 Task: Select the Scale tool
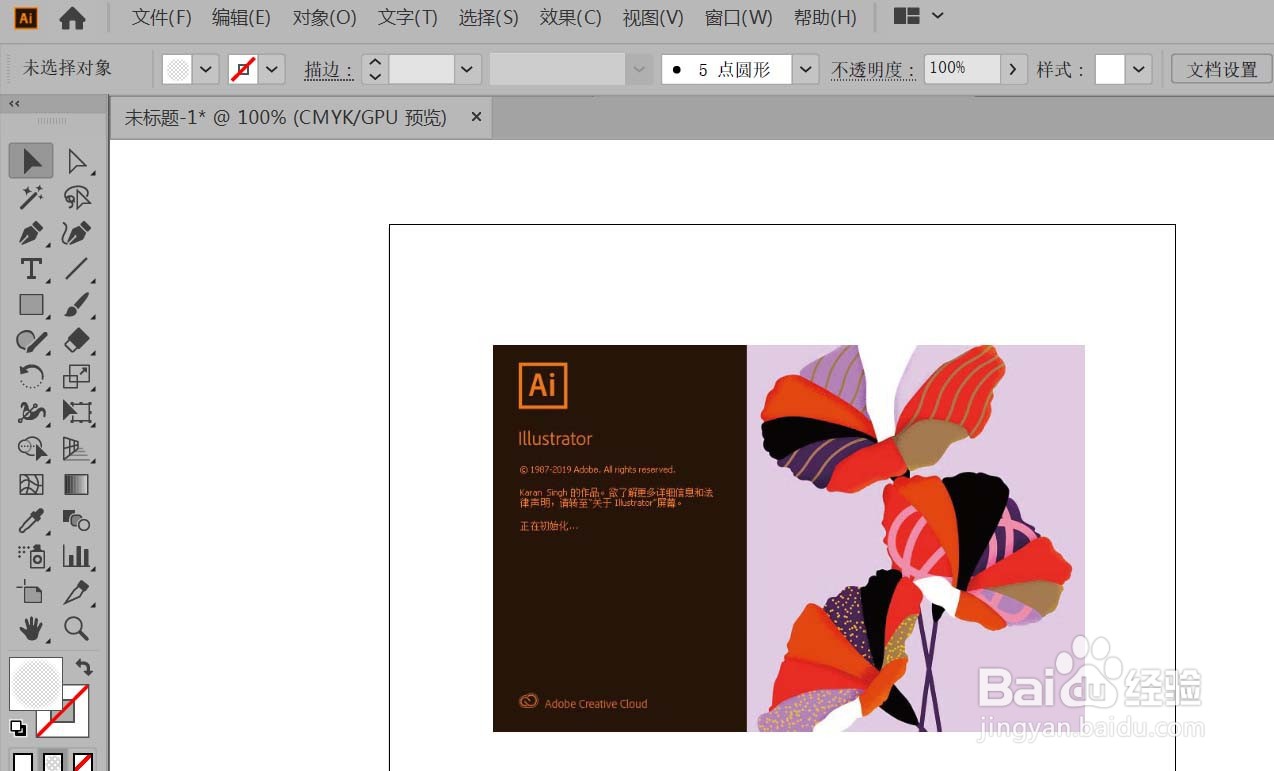pos(77,377)
